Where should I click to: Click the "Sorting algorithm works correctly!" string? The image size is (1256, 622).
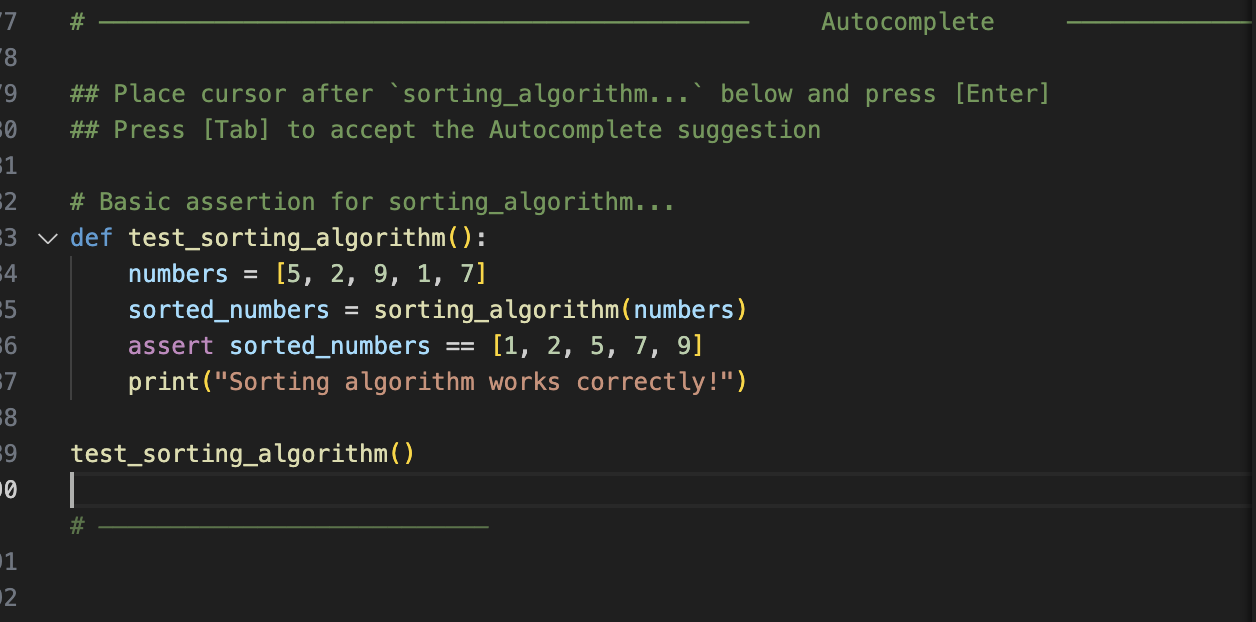475,382
